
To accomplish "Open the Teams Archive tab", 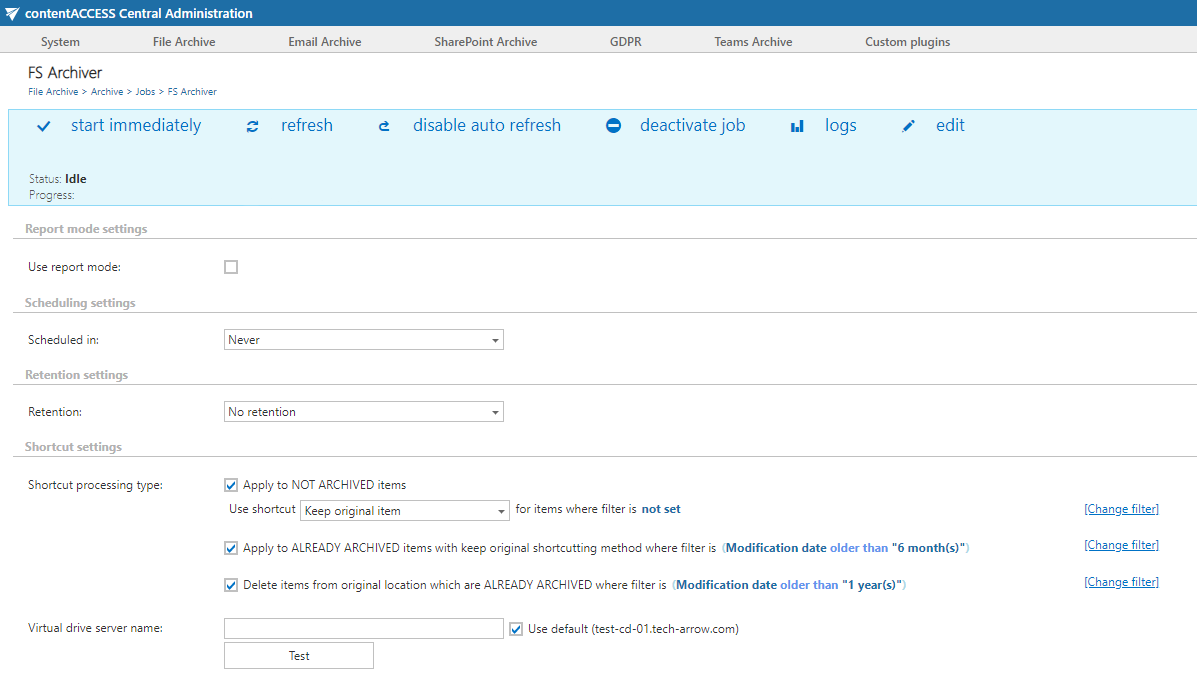I will coord(753,41).
